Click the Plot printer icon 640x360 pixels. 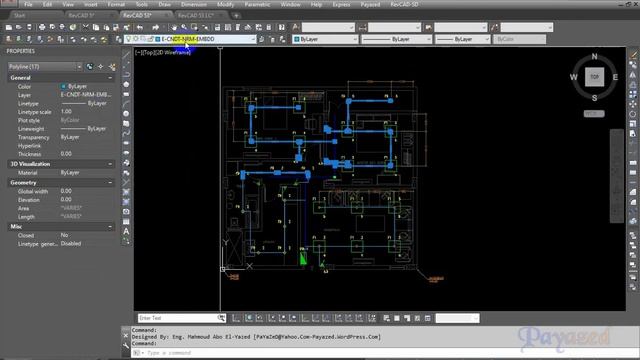point(42,27)
